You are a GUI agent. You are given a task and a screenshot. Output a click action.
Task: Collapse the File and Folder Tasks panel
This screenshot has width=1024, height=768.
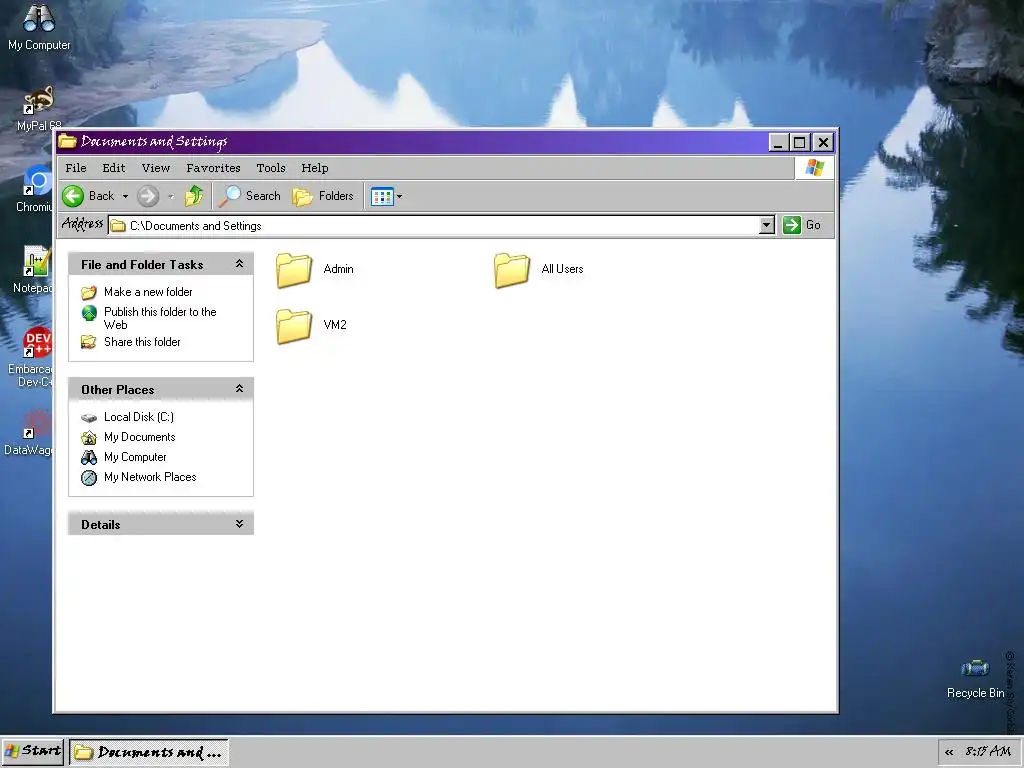pos(239,264)
